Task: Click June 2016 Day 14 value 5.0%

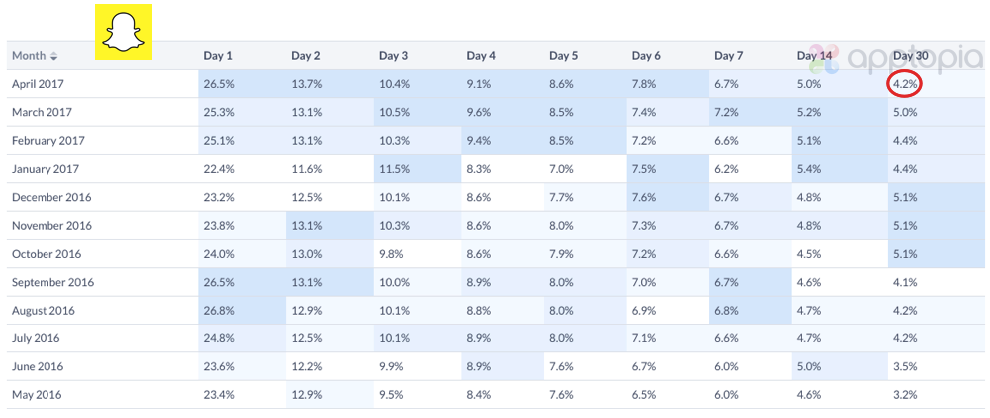Action: [x=810, y=366]
